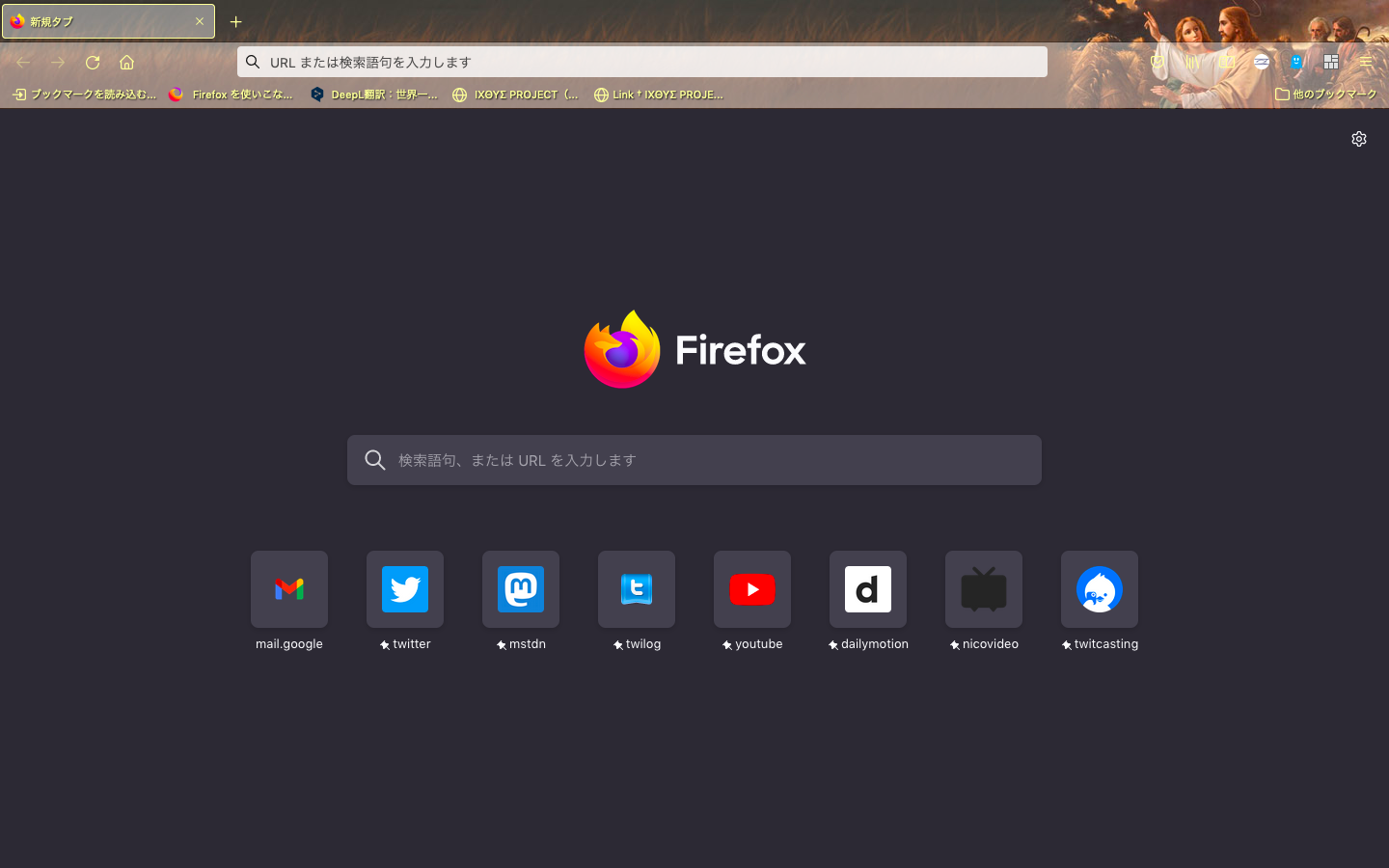Toggle the sidebar view icon

[1227, 62]
